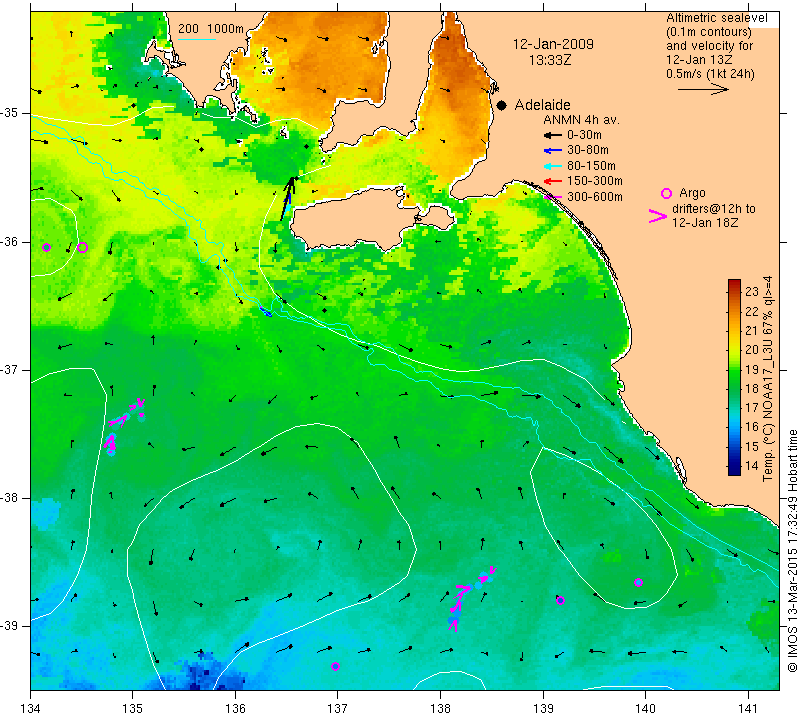Click the Argo float marker near 139.9E 38.7S
Screen dimensions: 800x720
tap(638, 582)
